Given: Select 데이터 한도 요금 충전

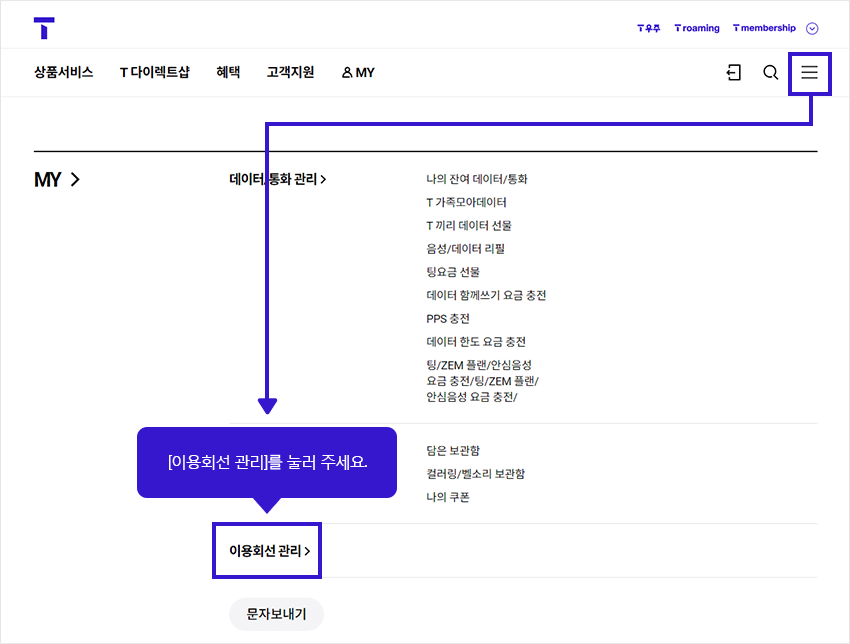Looking at the screenshot, I should [x=476, y=342].
